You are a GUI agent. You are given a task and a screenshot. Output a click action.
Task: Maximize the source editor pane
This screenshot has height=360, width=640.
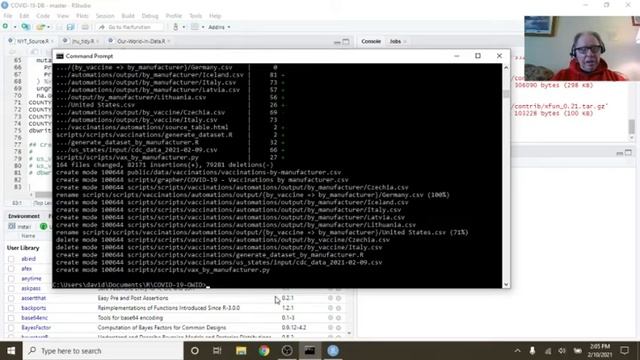346,41
